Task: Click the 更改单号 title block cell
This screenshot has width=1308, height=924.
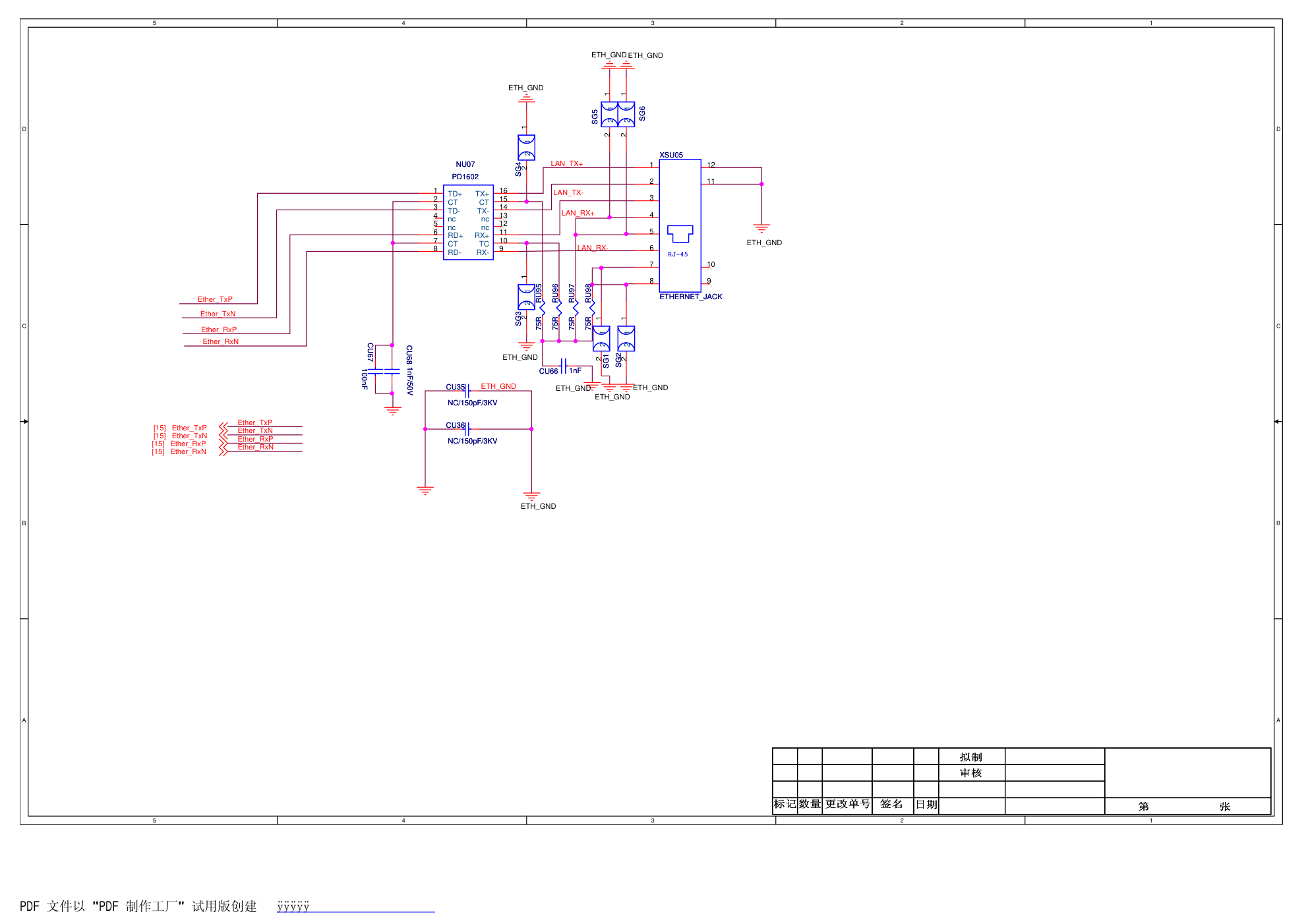Action: pos(847,804)
